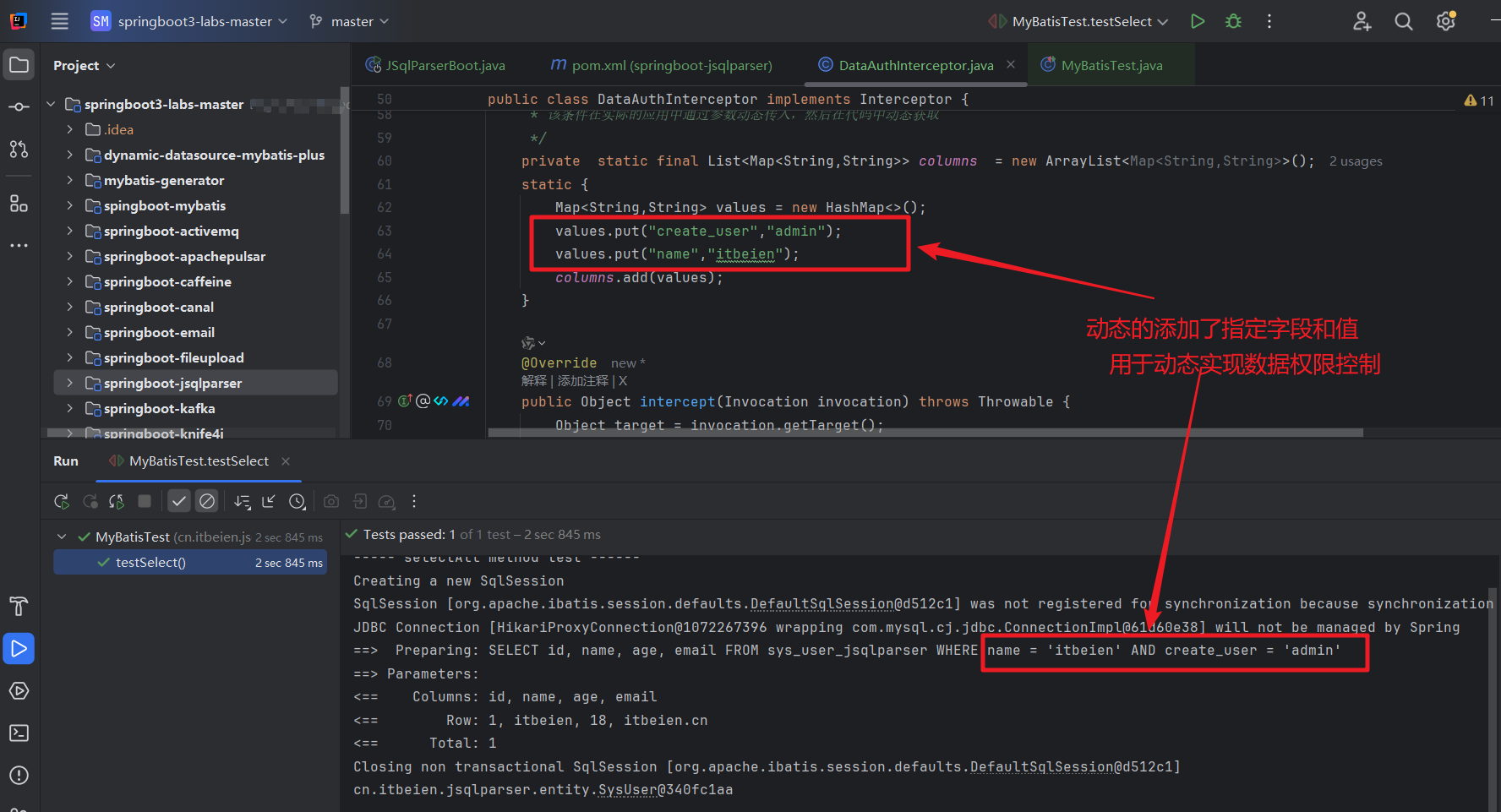Image resolution: width=1501 pixels, height=812 pixels.
Task: Click the 添加注释 inline hint
Action: (583, 381)
